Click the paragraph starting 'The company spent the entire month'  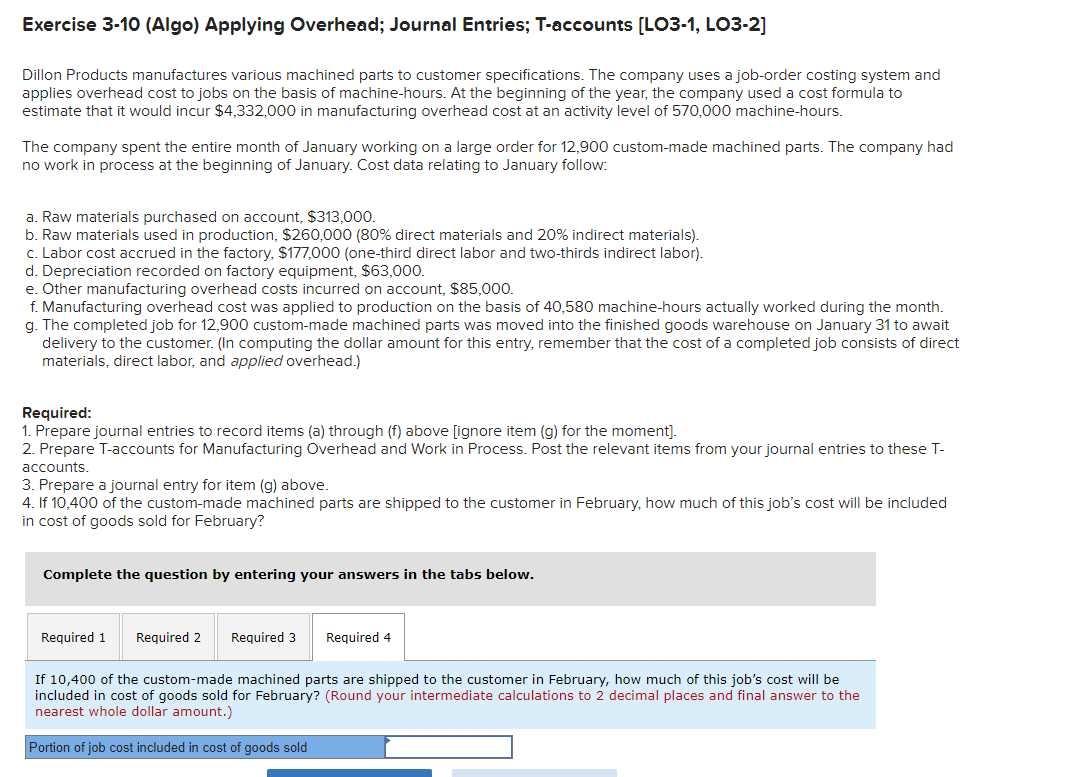[x=488, y=156]
